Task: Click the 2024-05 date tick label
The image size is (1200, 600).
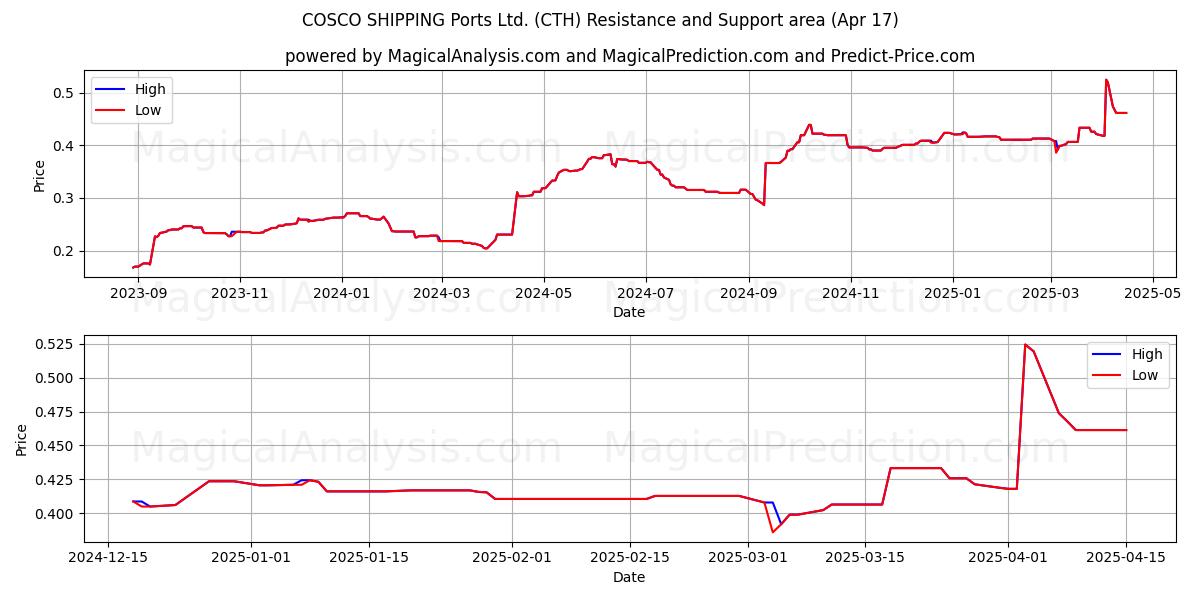Action: pyautogui.click(x=544, y=293)
